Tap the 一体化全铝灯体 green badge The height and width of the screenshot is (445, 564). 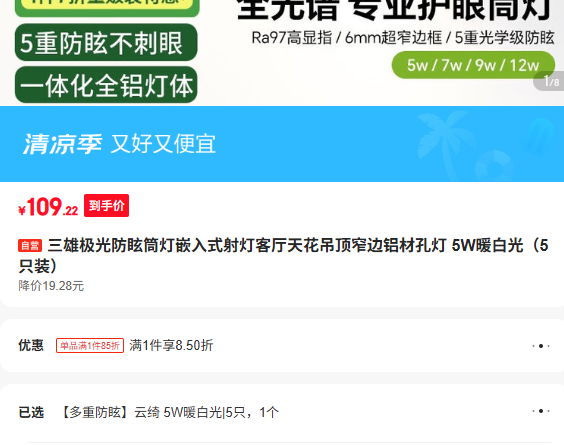(x=106, y=85)
